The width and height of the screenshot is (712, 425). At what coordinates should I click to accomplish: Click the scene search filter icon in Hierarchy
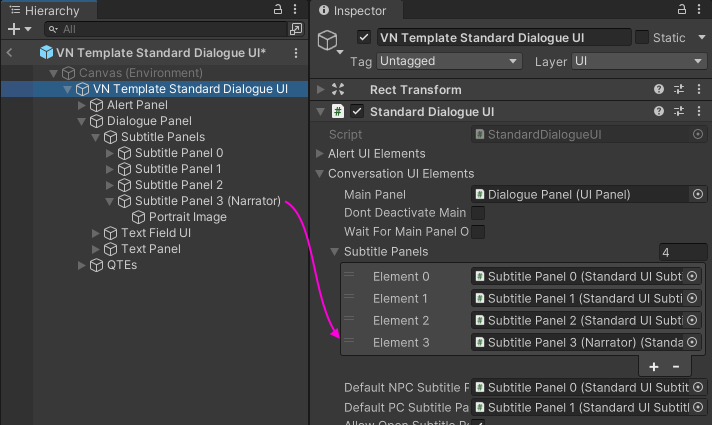click(296, 29)
